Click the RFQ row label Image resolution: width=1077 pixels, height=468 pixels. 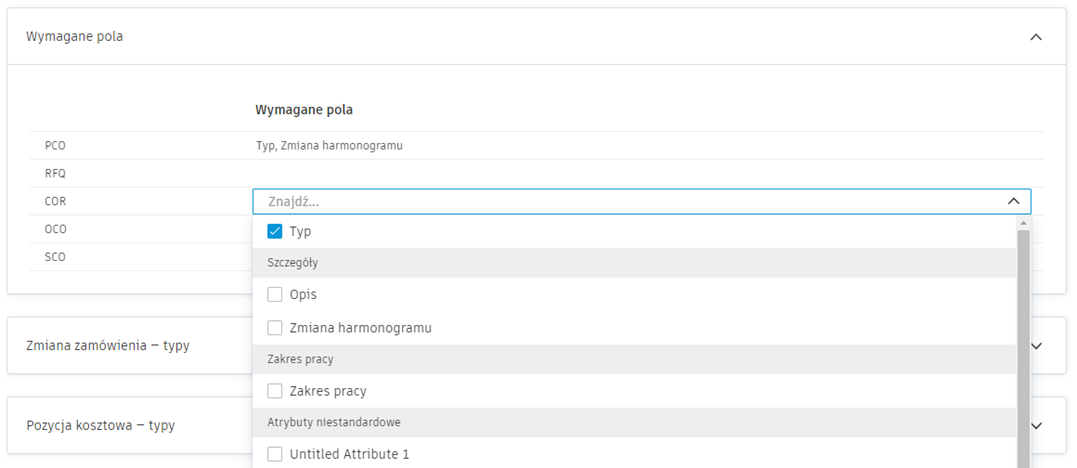tap(56, 173)
